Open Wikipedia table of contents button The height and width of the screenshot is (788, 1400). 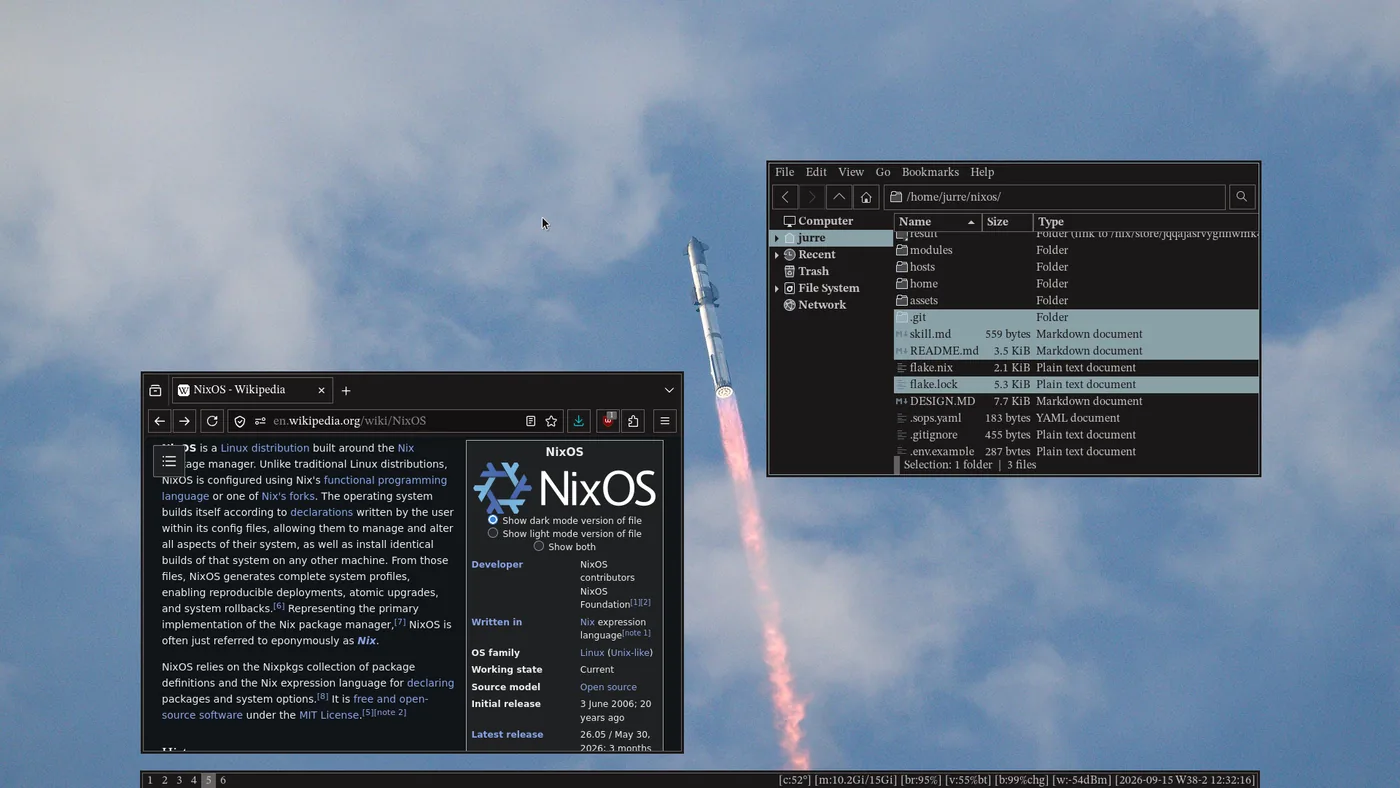(169, 461)
